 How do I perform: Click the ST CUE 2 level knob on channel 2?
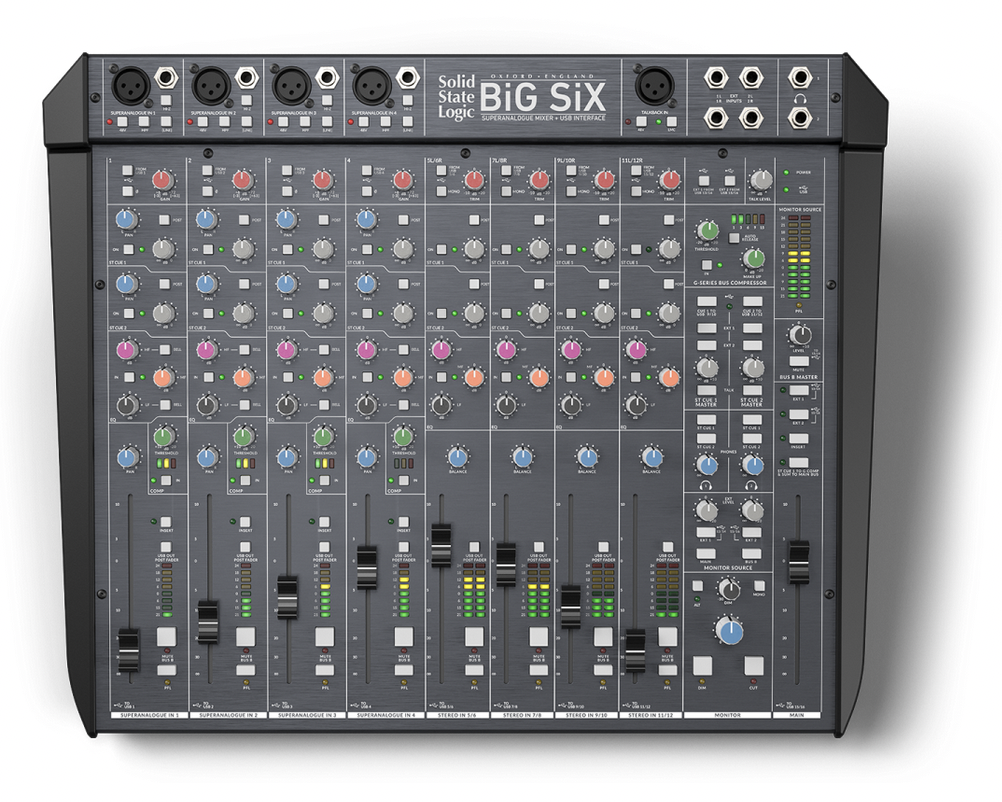243,313
